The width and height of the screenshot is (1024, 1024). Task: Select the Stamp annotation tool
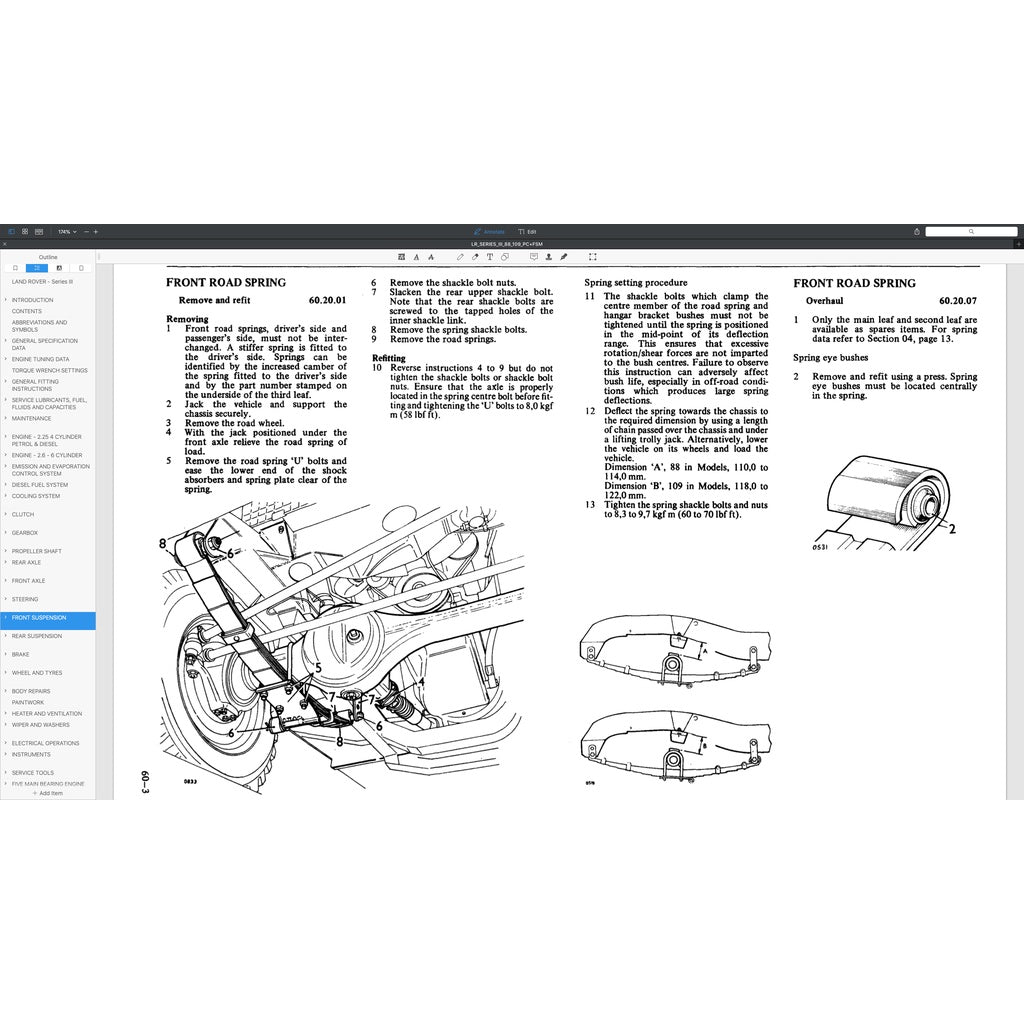point(549,256)
